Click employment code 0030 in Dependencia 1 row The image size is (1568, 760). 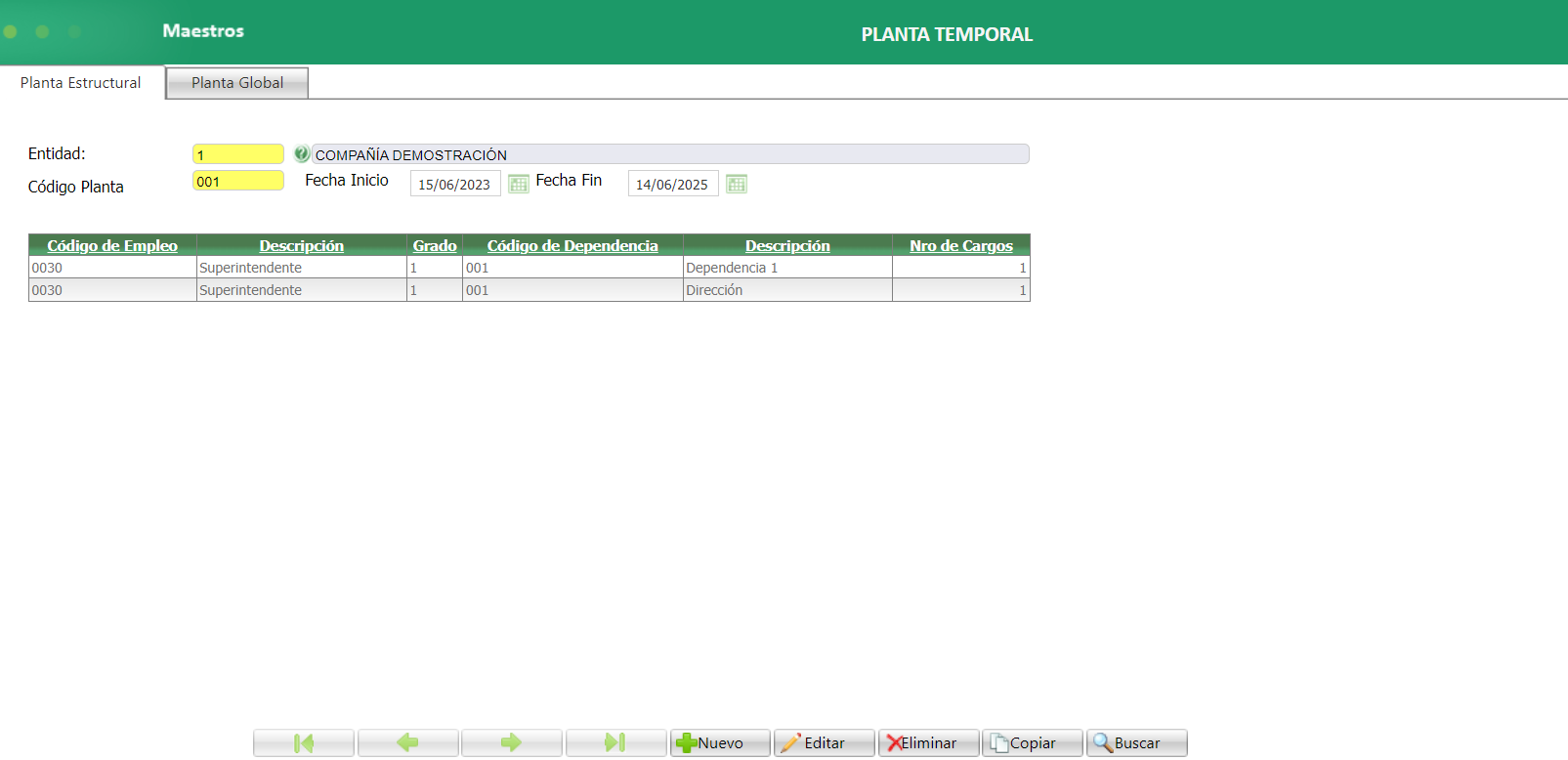pyautogui.click(x=113, y=268)
